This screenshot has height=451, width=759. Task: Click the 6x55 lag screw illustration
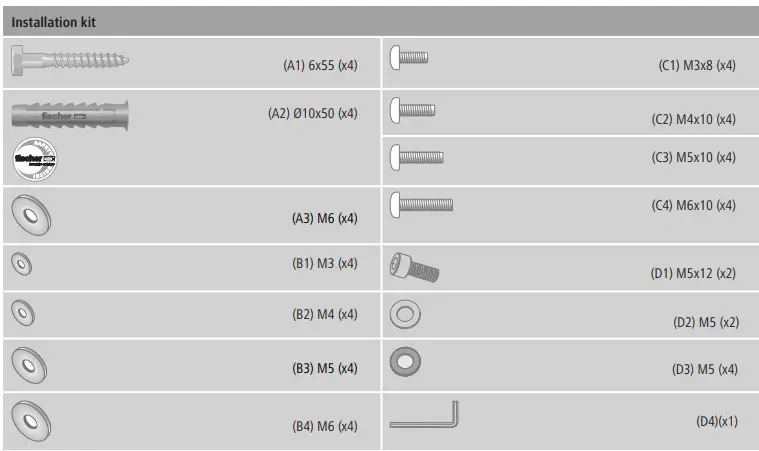coord(70,61)
